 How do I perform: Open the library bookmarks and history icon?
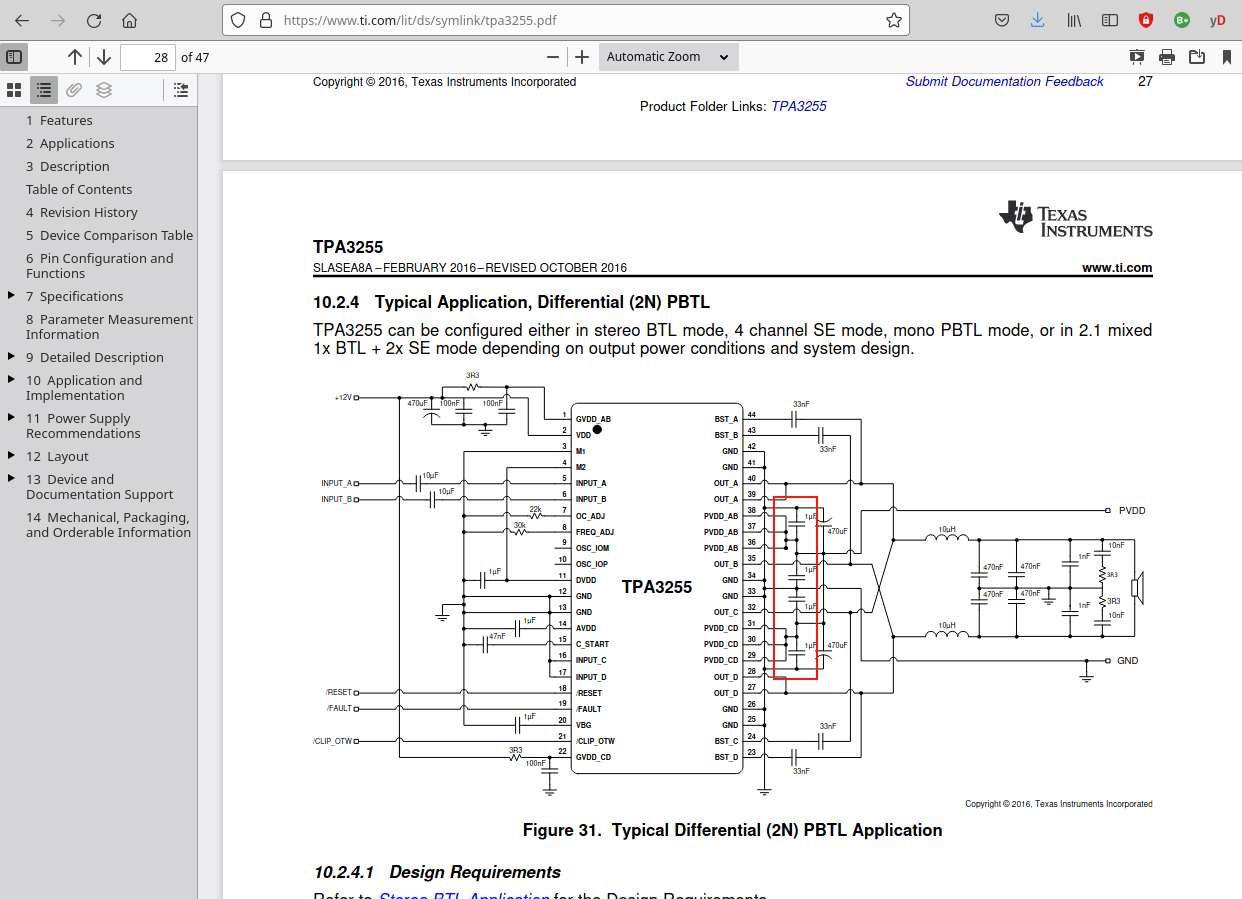point(1074,20)
